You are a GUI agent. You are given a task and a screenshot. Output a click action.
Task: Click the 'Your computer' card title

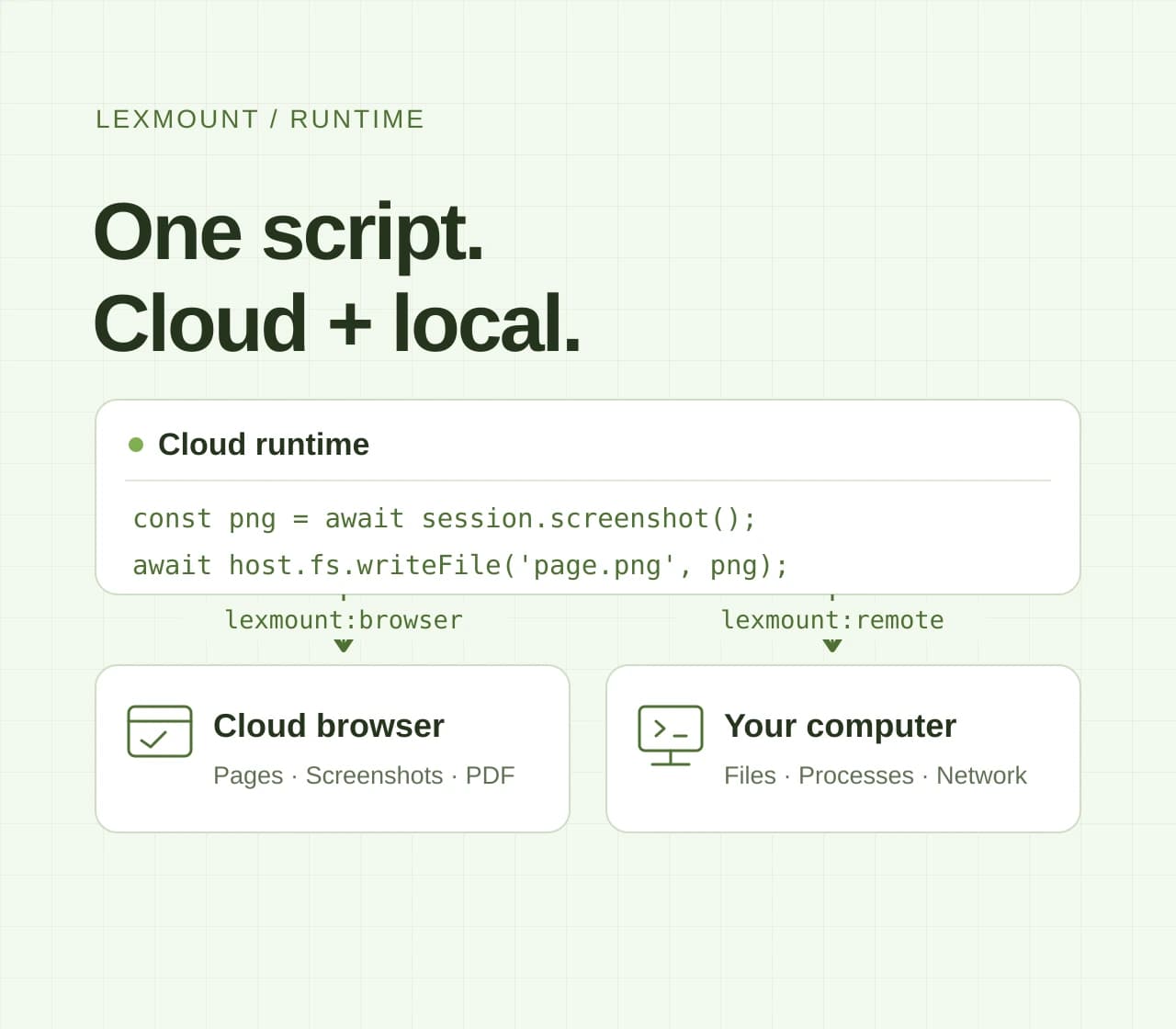click(x=840, y=726)
